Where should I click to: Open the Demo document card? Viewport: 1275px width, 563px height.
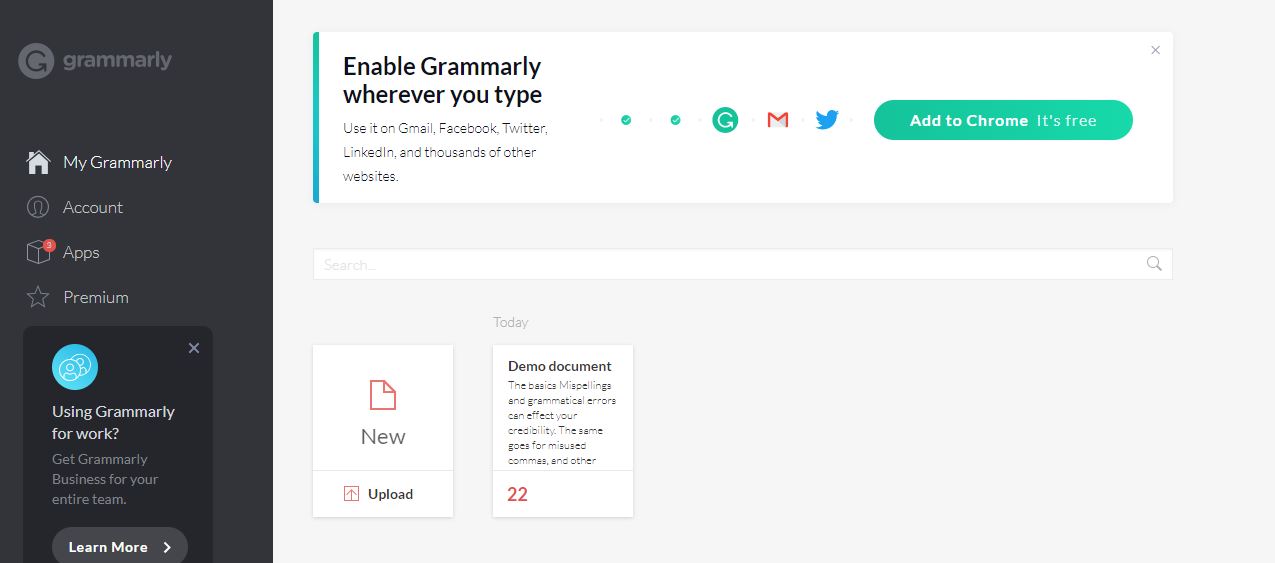point(563,431)
